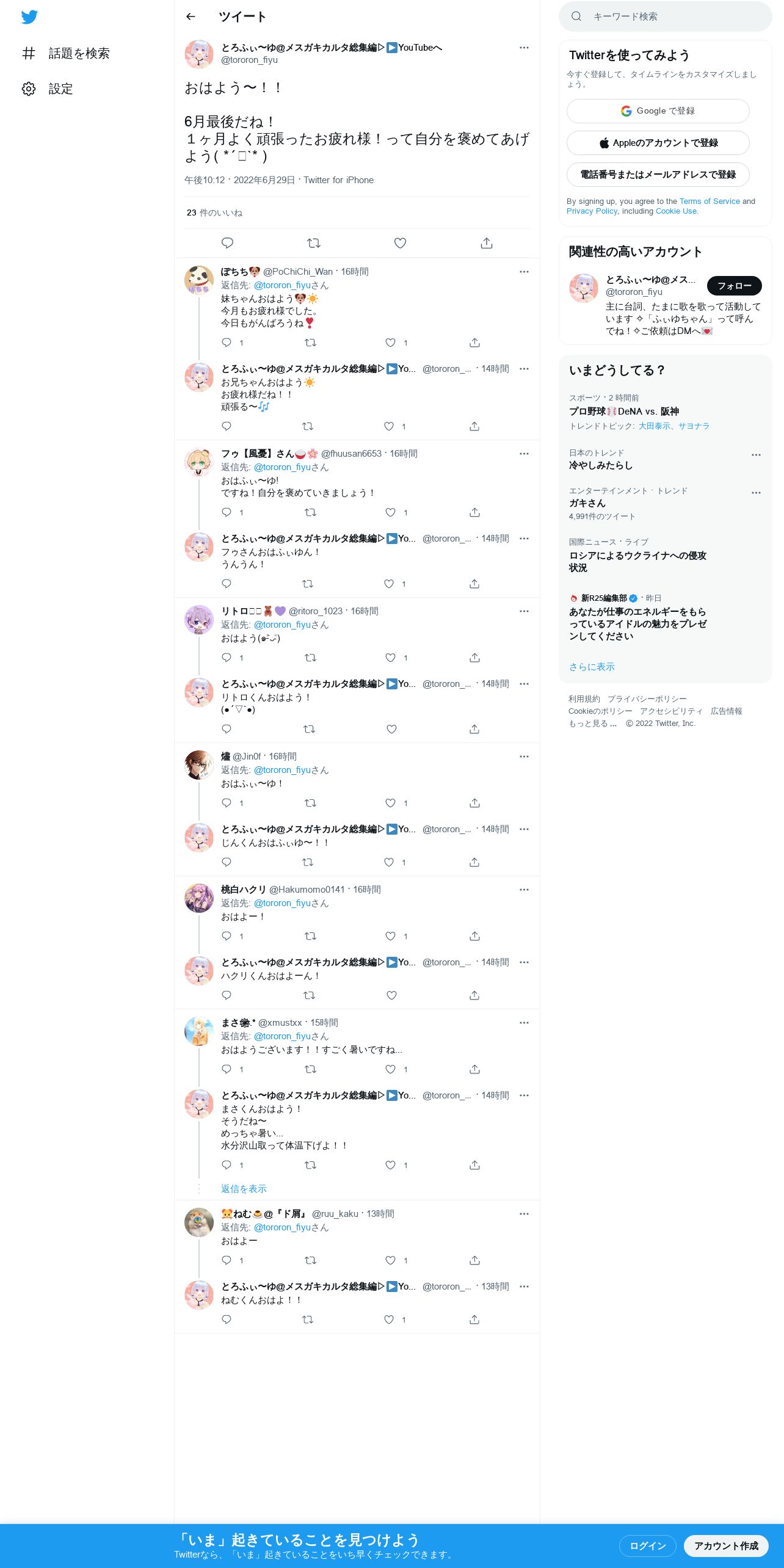Retweet the main おはよう tweet
784x1568 pixels.
314,243
